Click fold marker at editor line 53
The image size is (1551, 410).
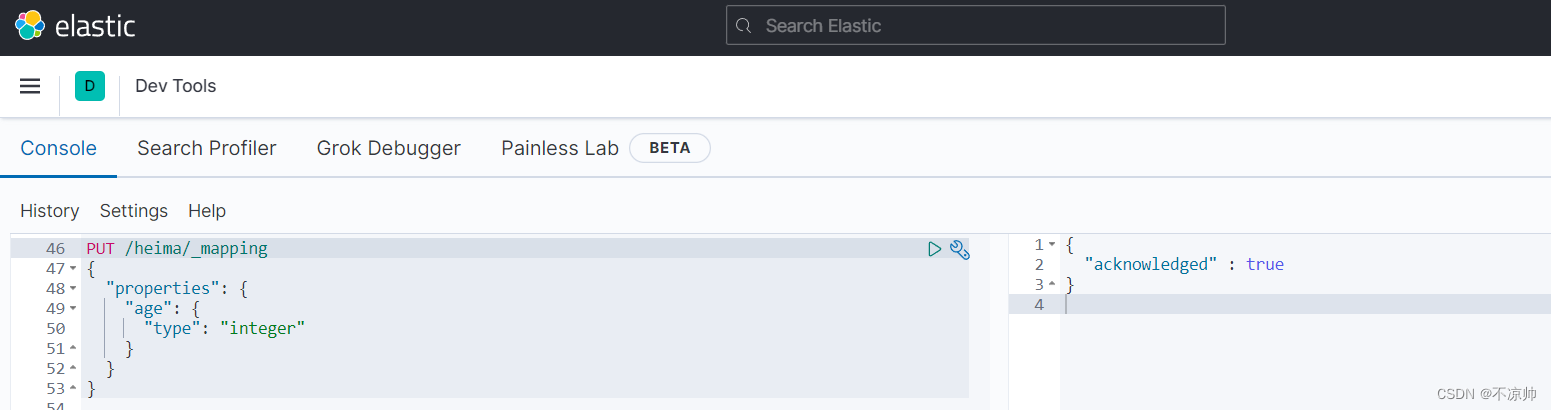(73, 389)
